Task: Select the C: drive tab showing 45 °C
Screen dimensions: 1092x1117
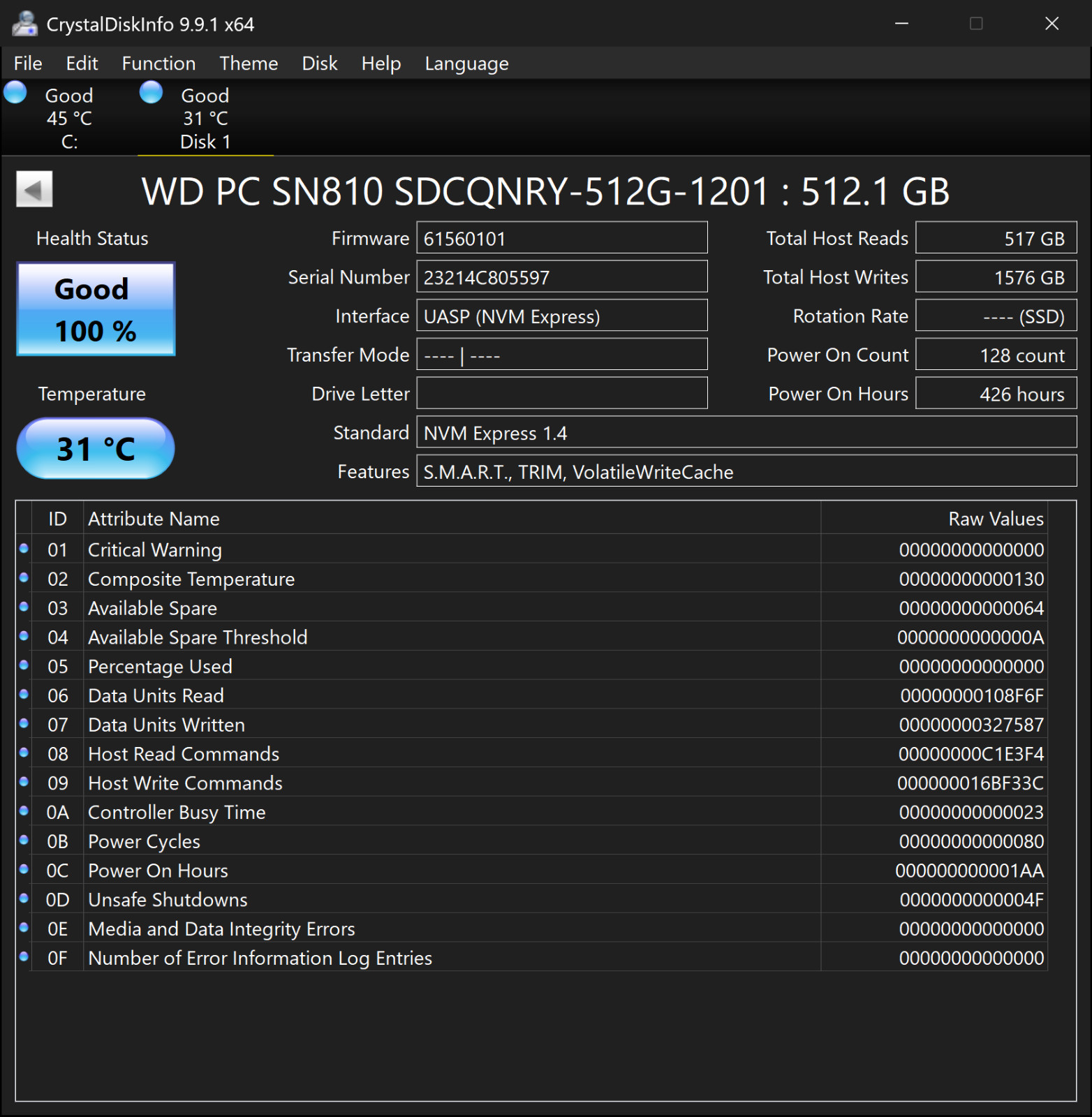Action: click(x=68, y=118)
